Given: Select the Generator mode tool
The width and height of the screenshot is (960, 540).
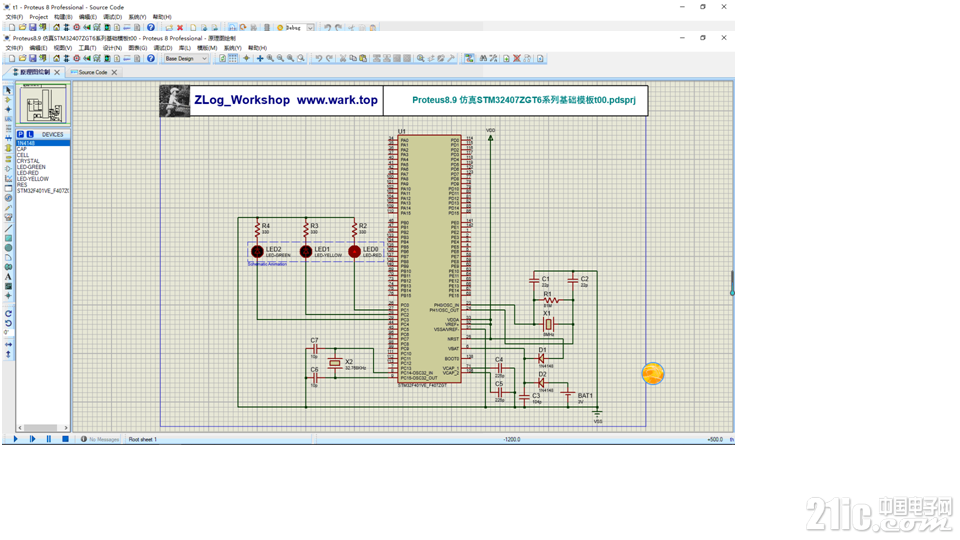Looking at the screenshot, I should (8, 198).
